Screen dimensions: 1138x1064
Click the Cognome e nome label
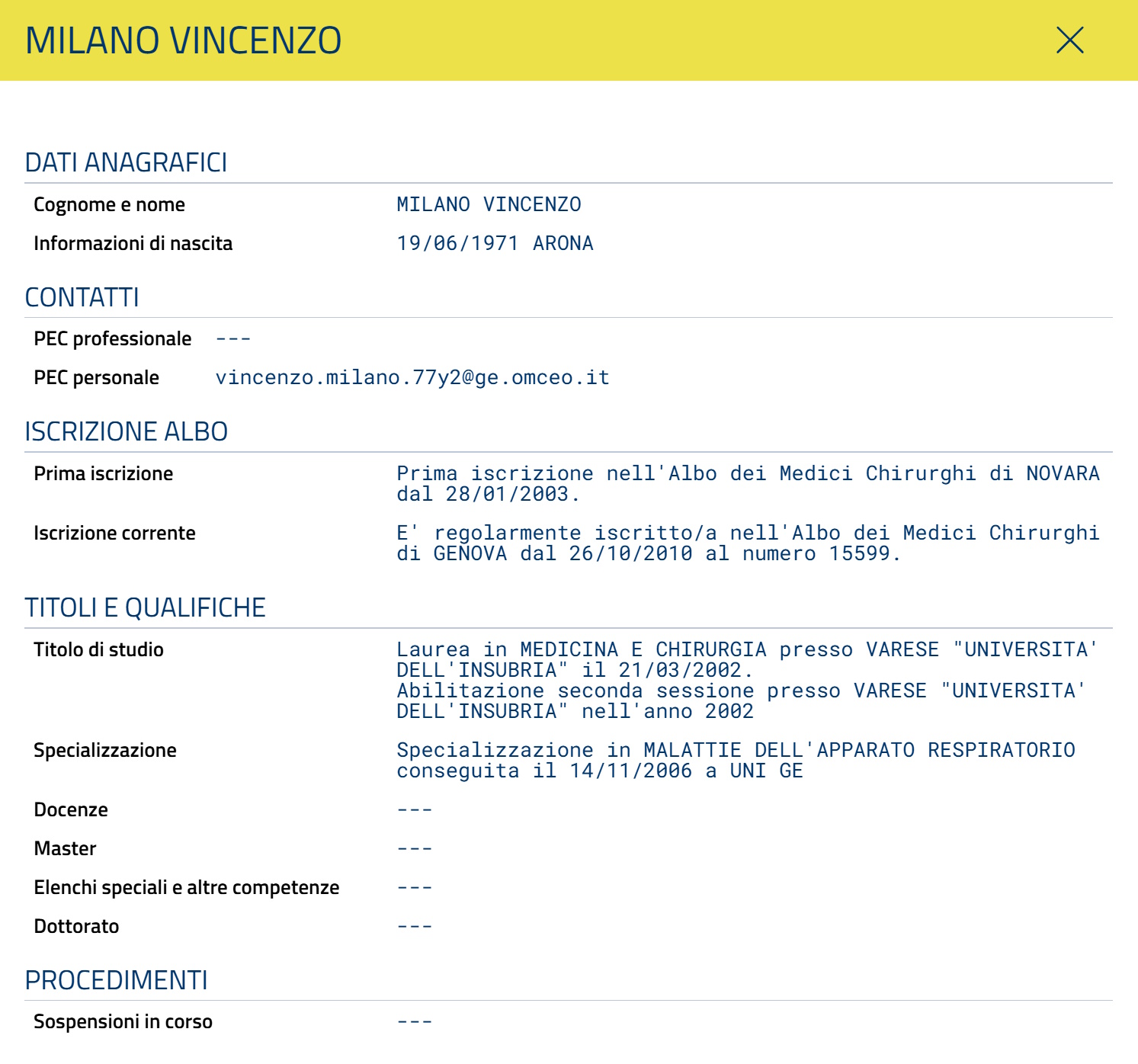[x=109, y=205]
